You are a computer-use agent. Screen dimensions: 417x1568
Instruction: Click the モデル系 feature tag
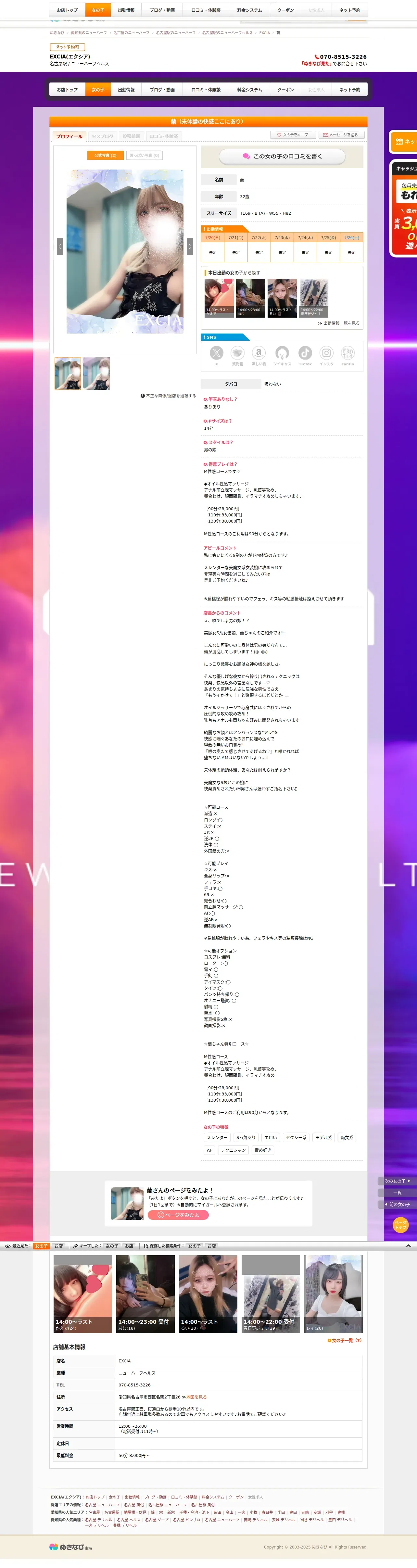(x=324, y=1137)
